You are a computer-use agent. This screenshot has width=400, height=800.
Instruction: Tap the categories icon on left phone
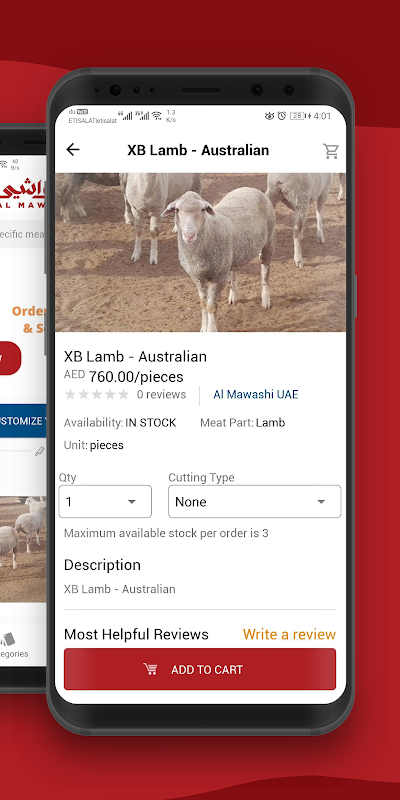pos(7,639)
